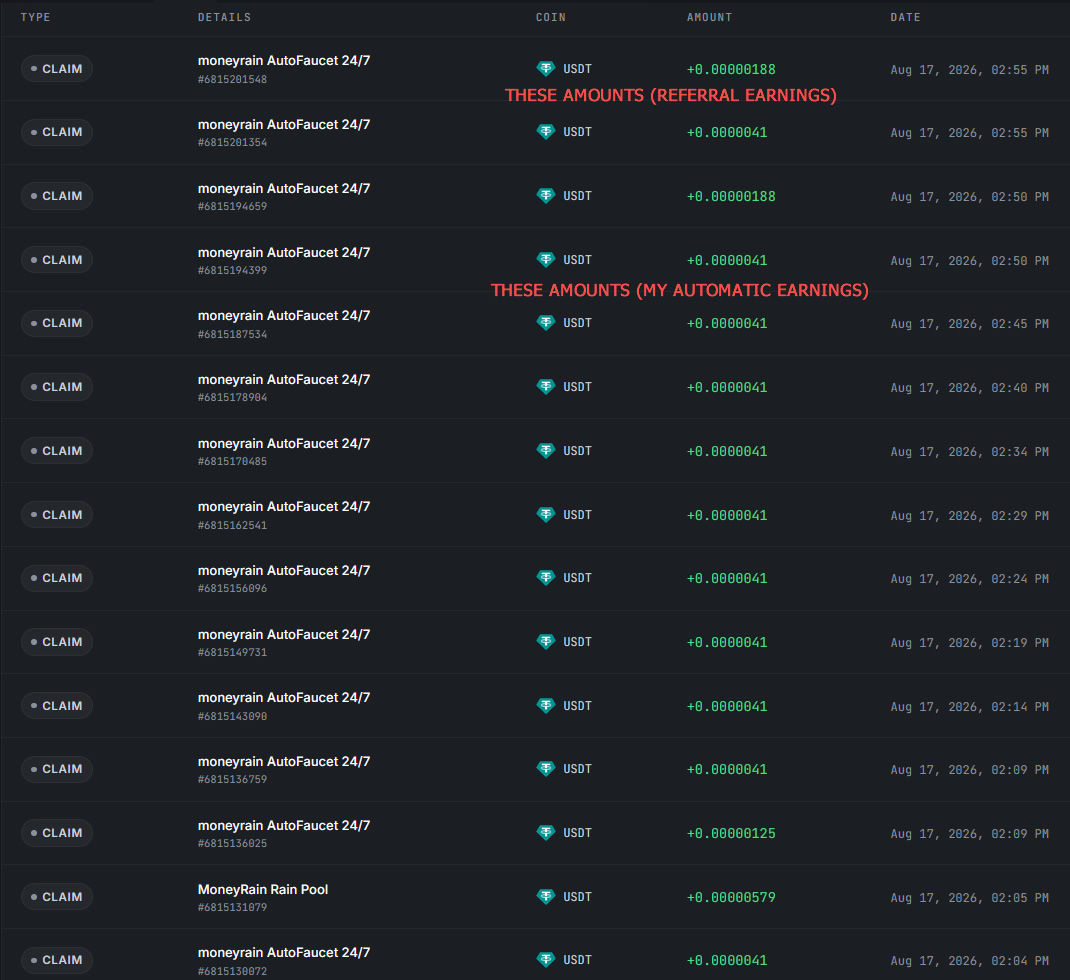The image size is (1070, 980).
Task: Click transaction ID #6815149731
Action: coord(232,652)
